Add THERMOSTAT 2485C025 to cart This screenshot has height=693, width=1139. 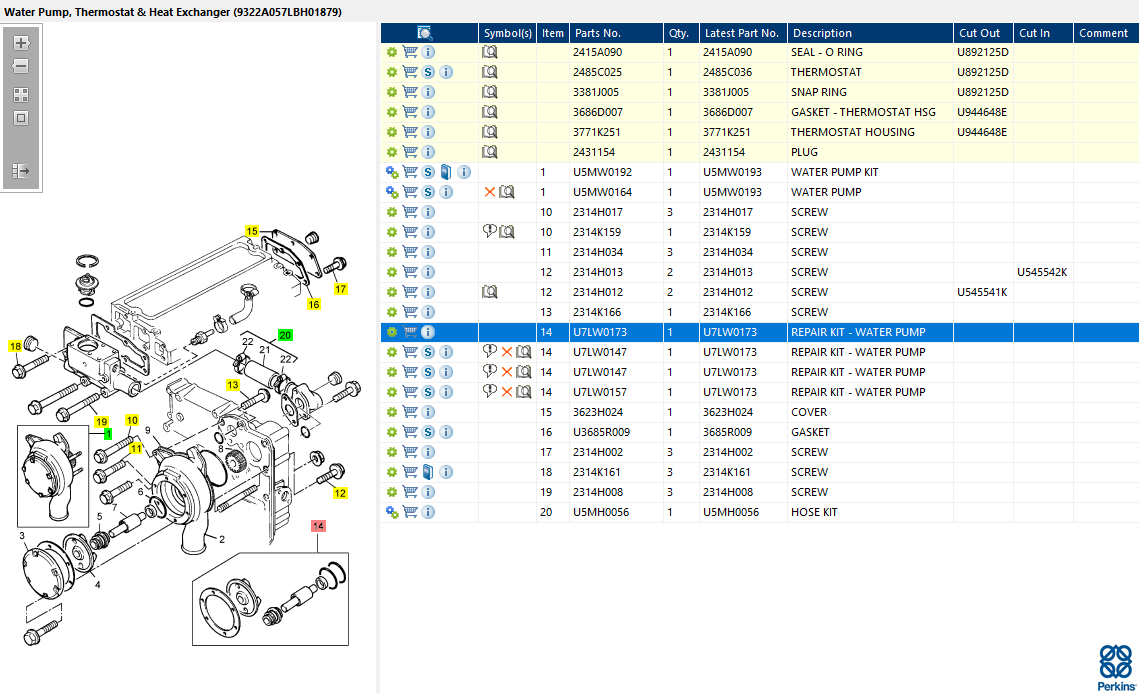coord(410,72)
